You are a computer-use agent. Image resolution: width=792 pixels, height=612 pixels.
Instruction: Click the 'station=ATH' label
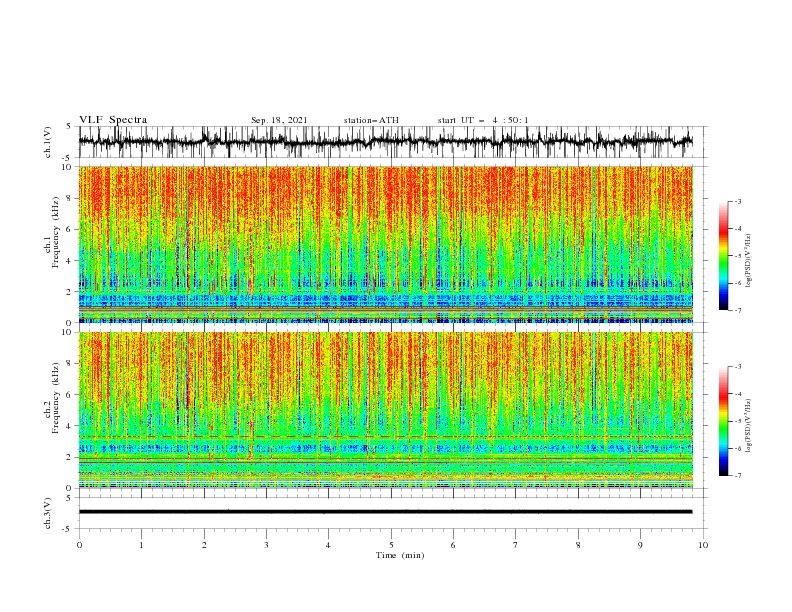point(371,120)
